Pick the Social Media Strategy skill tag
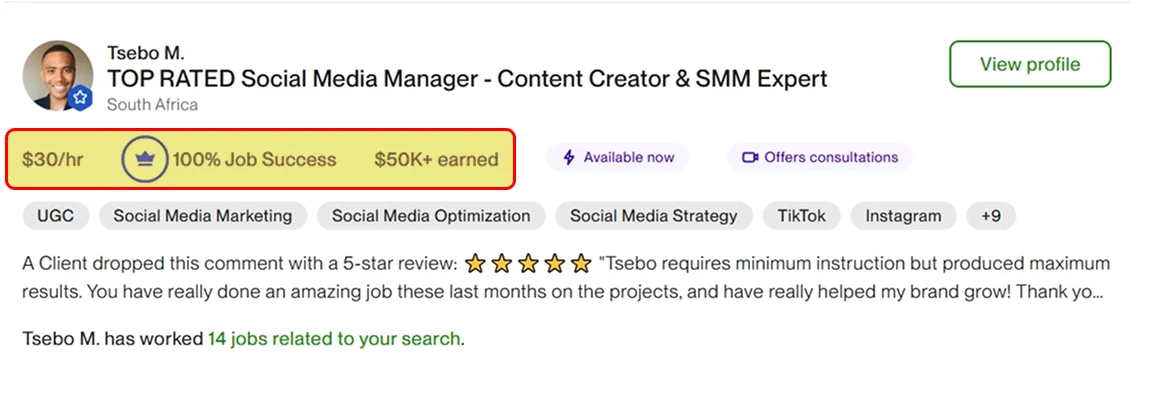 coord(653,216)
